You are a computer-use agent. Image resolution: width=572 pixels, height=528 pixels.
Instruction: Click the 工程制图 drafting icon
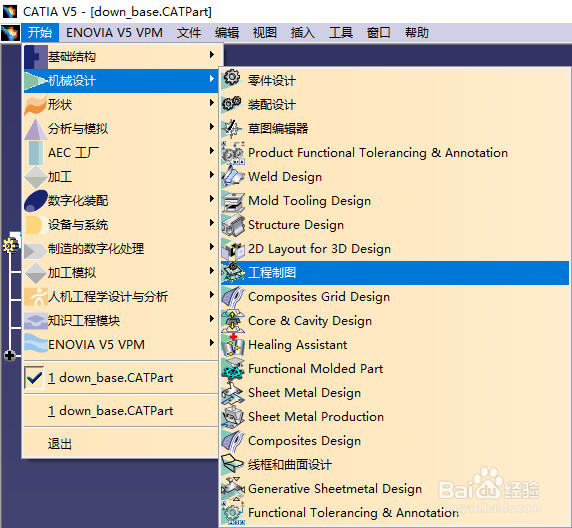point(233,273)
